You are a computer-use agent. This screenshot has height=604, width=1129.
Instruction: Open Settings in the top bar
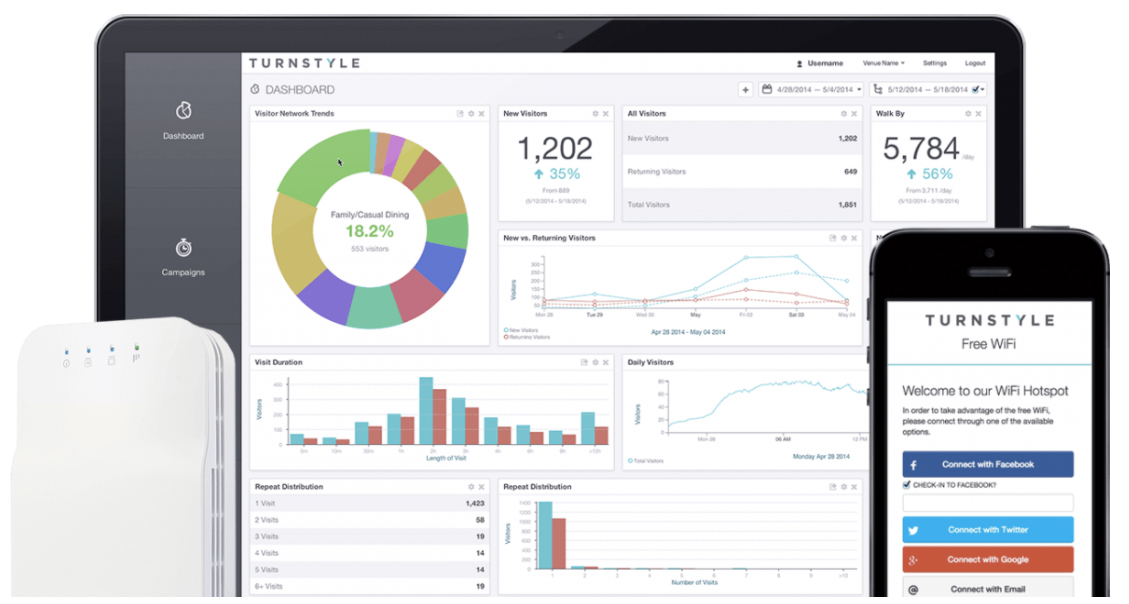(935, 63)
